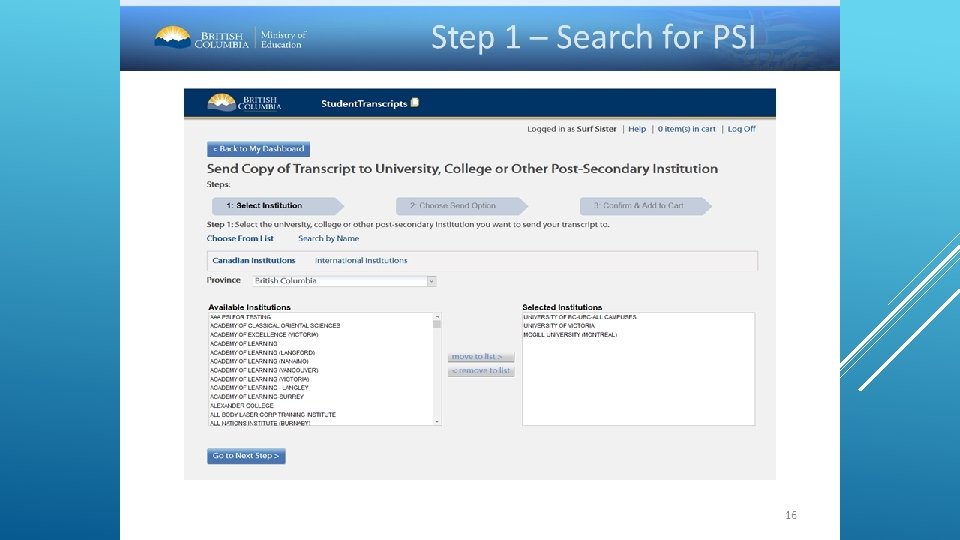The width and height of the screenshot is (960, 540).
Task: Click the move to list button
Action: (481, 356)
